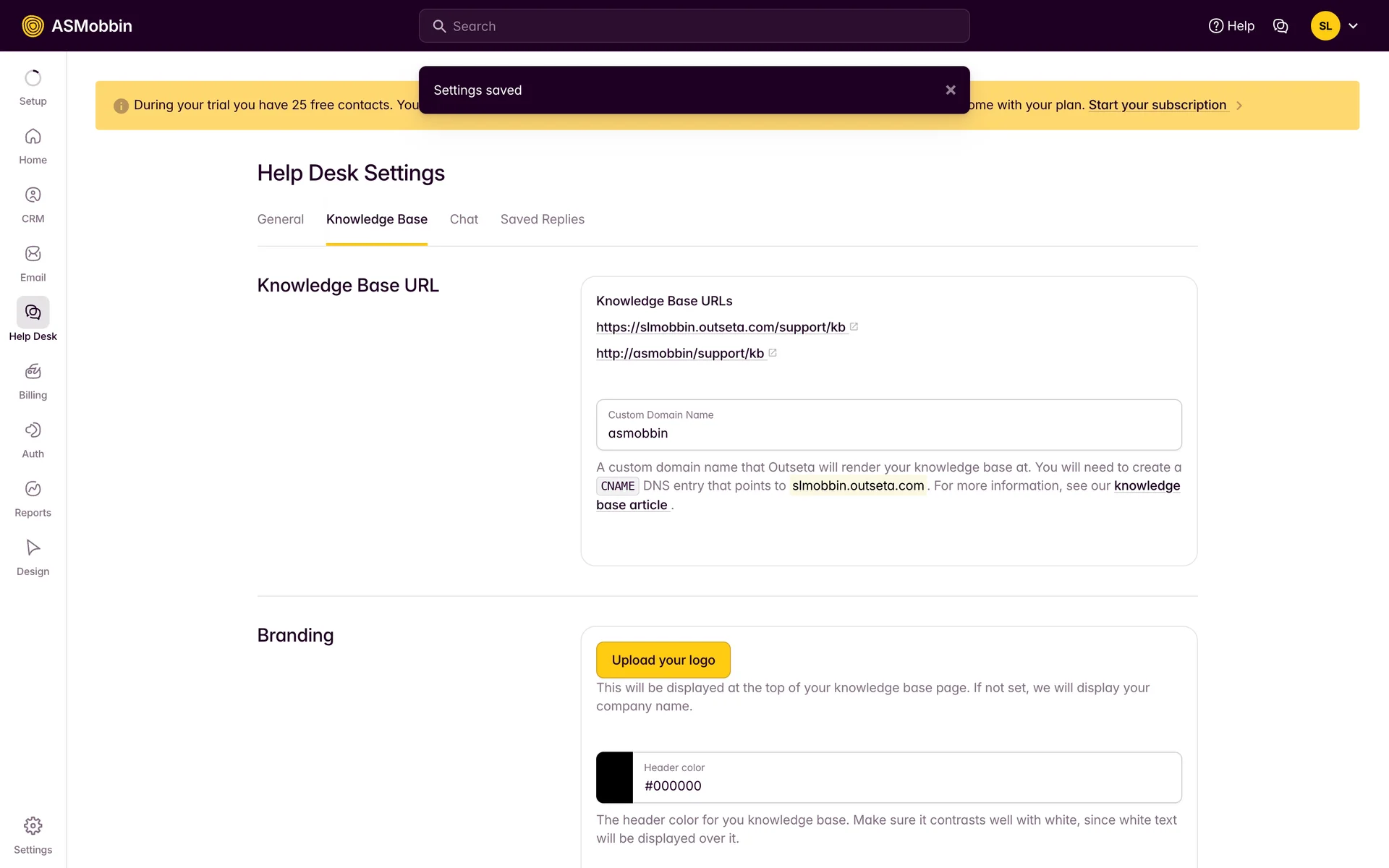Open the Design section icon
Screen dimensions: 1389x868
coord(33,548)
